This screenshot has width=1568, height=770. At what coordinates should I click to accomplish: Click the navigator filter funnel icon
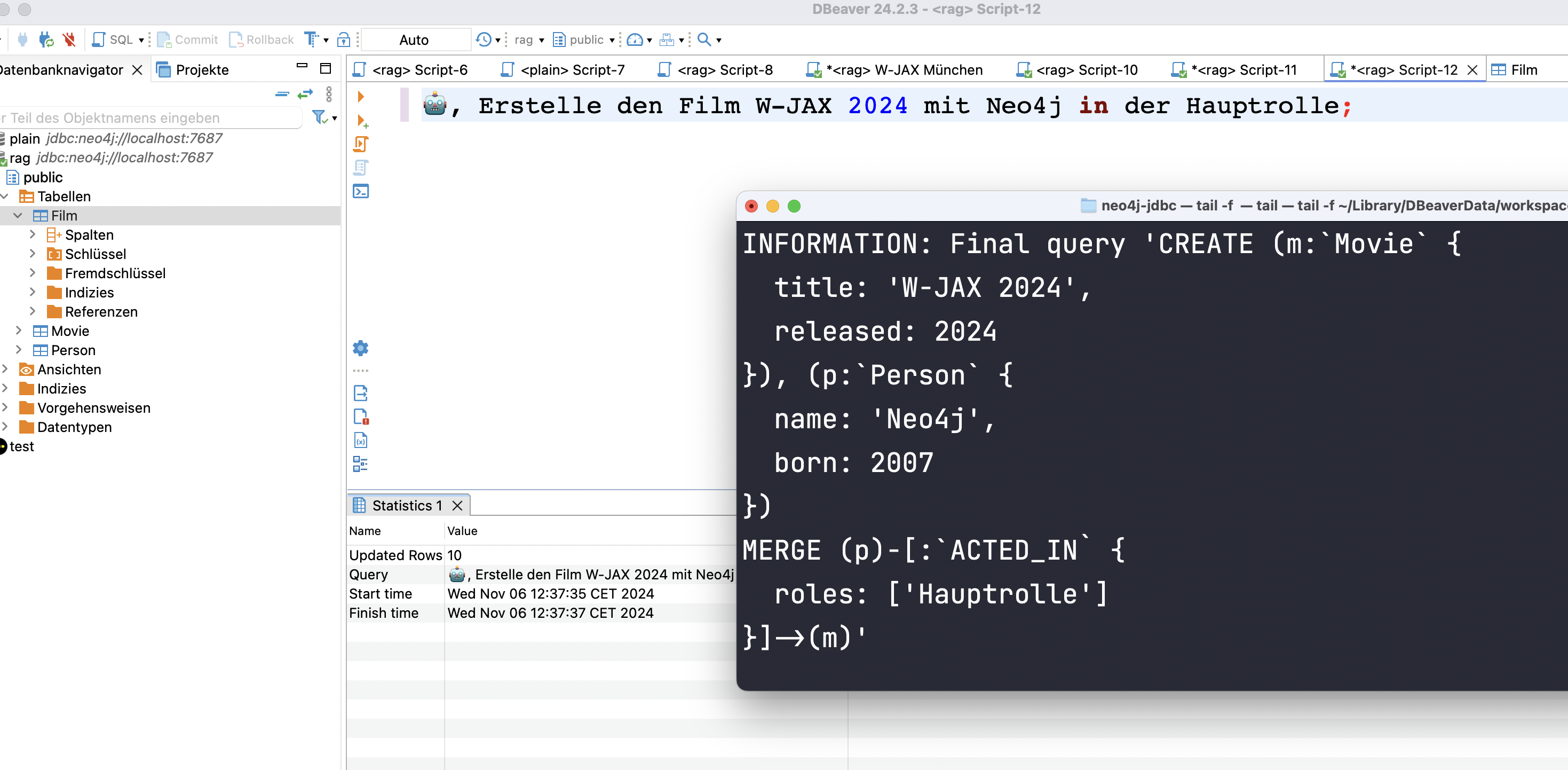tap(320, 117)
